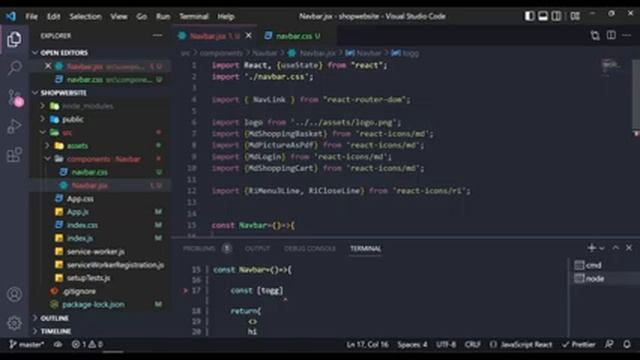Launch a new terminal with plus icon
Viewport: 640px width, 360px height.
tap(591, 248)
